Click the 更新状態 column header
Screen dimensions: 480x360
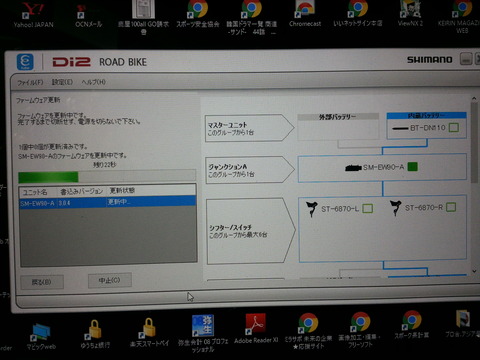122,190
